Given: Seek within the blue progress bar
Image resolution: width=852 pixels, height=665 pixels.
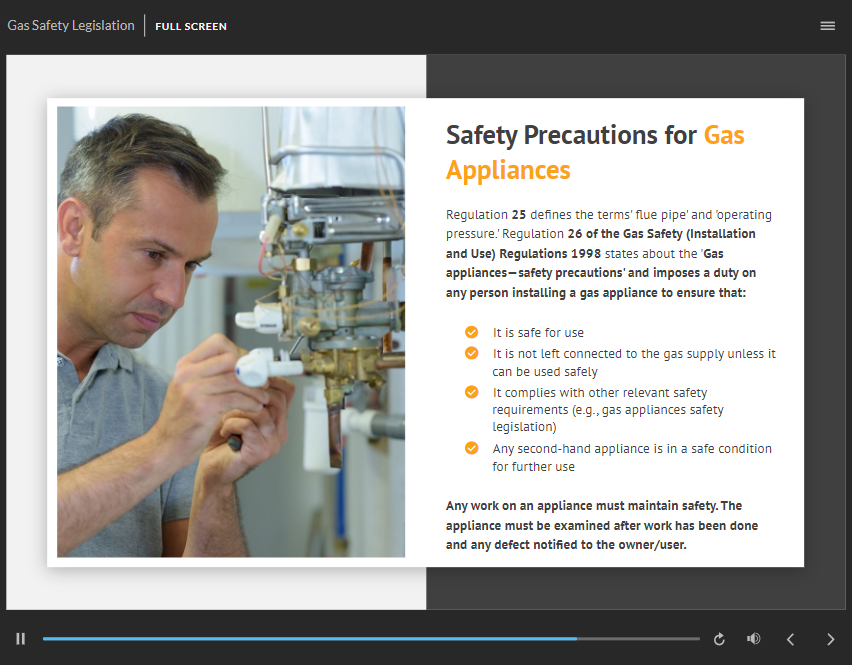Looking at the screenshot, I should pyautogui.click(x=371, y=639).
